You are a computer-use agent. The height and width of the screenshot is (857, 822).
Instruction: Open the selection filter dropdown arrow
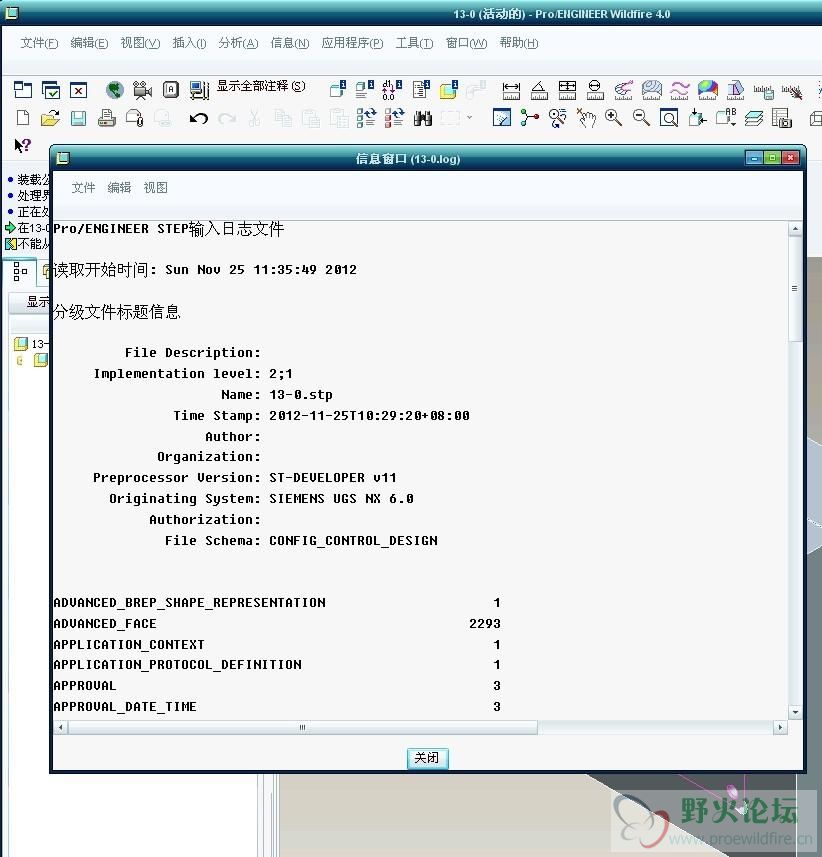click(469, 117)
